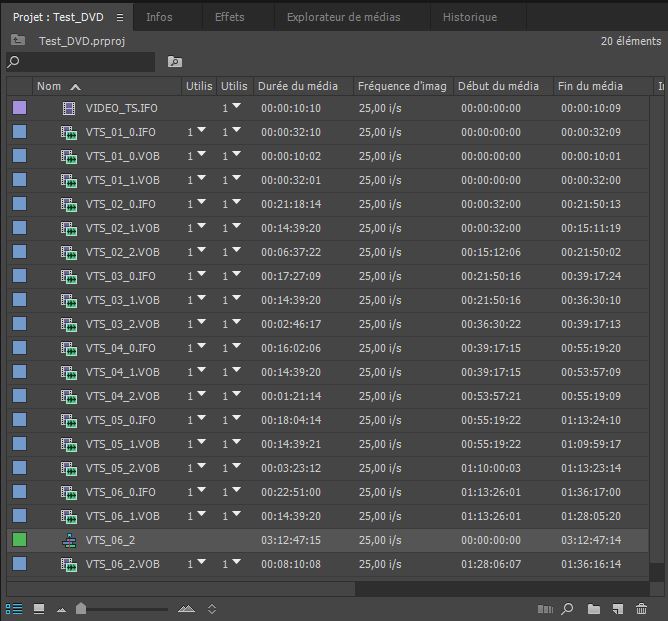
Task: Create a new bin folder
Action: (593, 609)
